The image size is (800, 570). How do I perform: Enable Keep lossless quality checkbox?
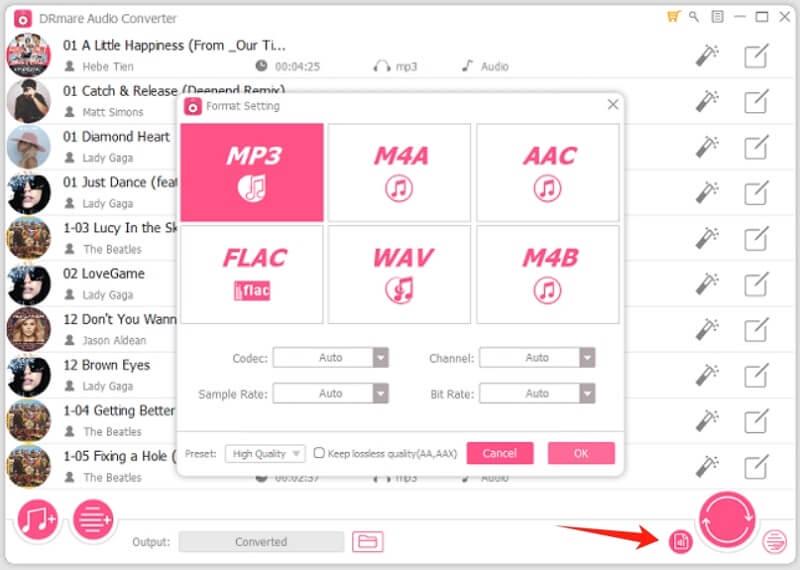[x=319, y=453]
